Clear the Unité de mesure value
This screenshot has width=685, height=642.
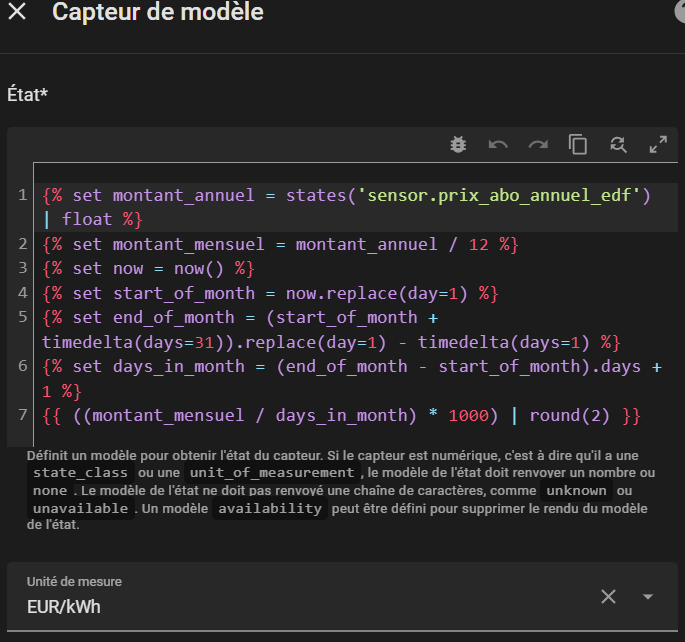(x=608, y=596)
